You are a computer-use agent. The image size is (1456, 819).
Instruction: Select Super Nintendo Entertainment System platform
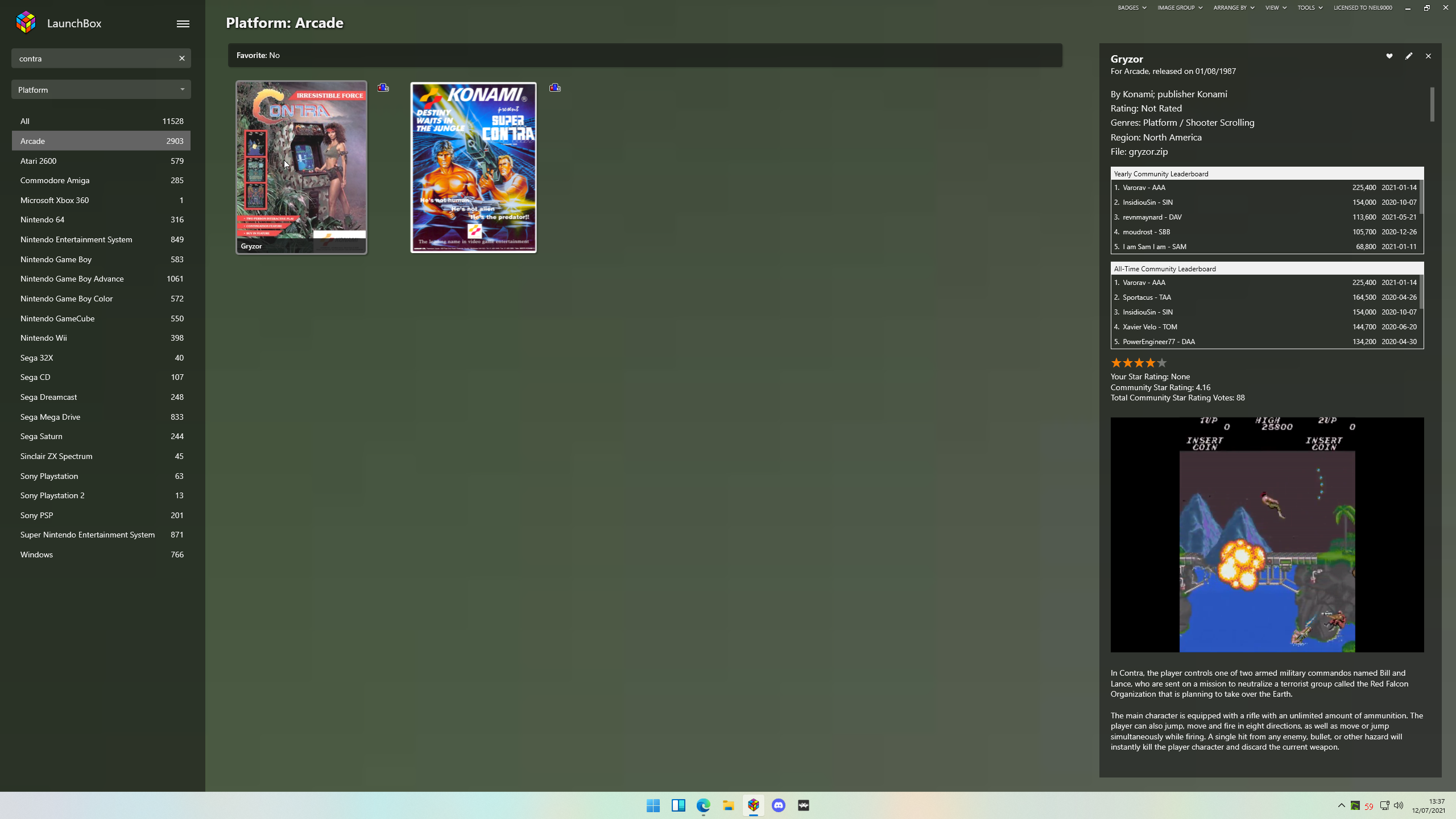click(101, 535)
